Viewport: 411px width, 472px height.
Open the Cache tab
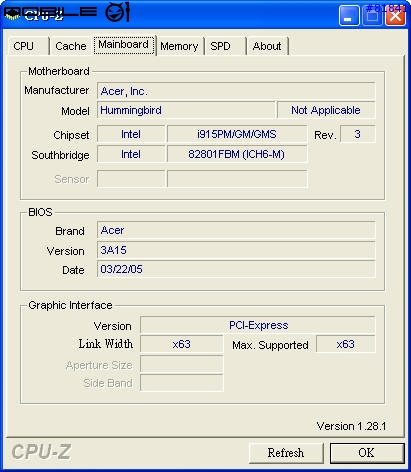pos(71,46)
